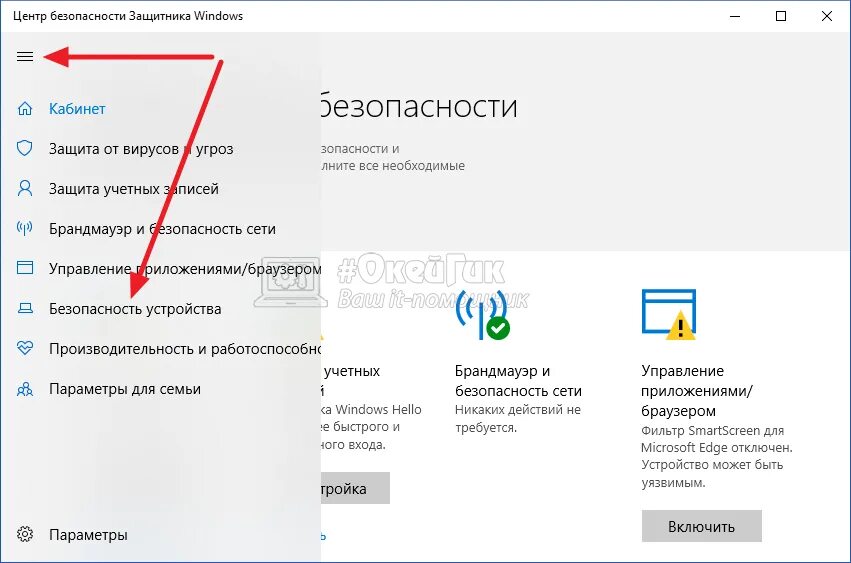Click the Брандмауэр и безопасность сети tile title
The image size is (851, 563).
[518, 381]
